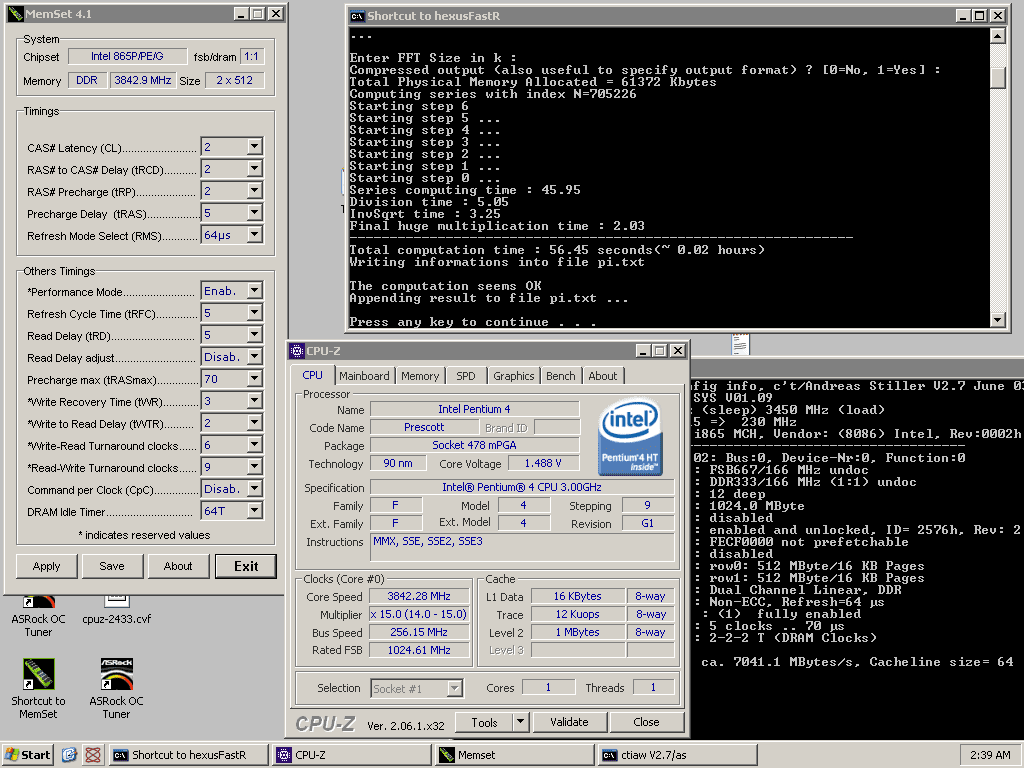The image size is (1024, 768).
Task: Click Code Name value Prescott
Action: pyautogui.click(x=424, y=427)
